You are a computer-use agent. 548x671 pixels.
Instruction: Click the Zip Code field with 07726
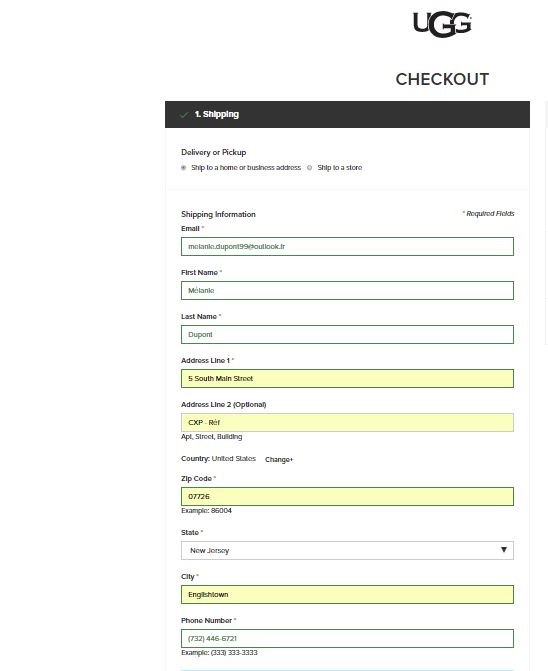[x=347, y=496]
